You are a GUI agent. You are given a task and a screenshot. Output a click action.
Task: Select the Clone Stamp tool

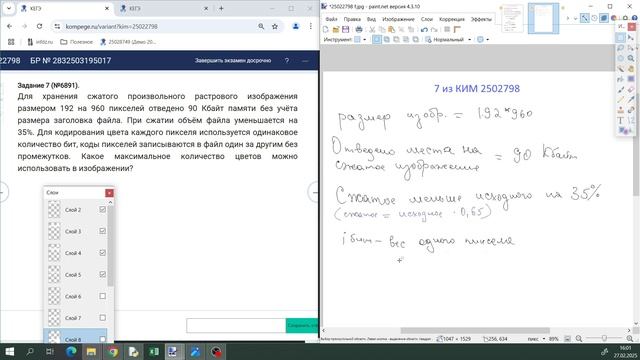pyautogui.click(x=620, y=110)
